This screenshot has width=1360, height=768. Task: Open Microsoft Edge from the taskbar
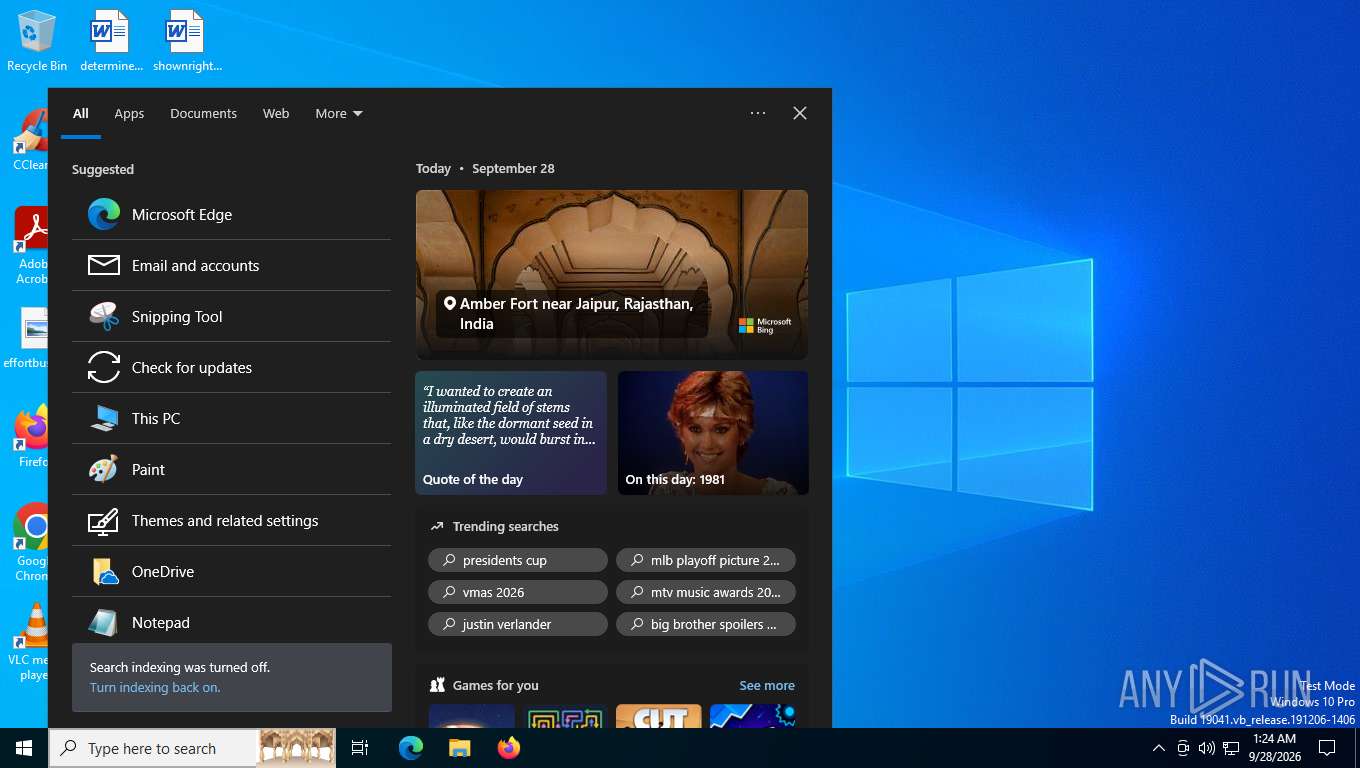(411, 748)
